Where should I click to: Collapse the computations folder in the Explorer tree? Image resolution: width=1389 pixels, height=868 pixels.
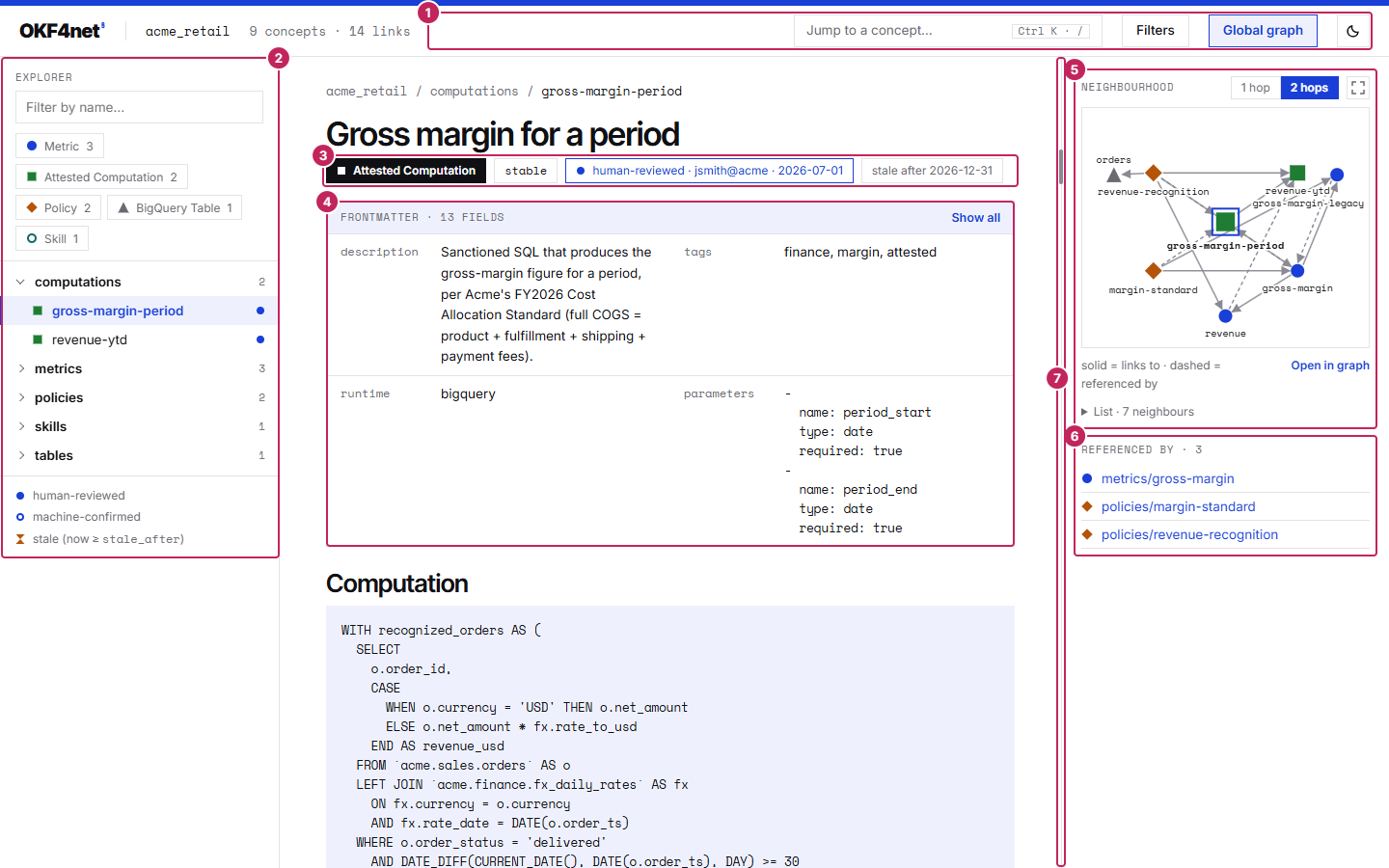coord(139,282)
